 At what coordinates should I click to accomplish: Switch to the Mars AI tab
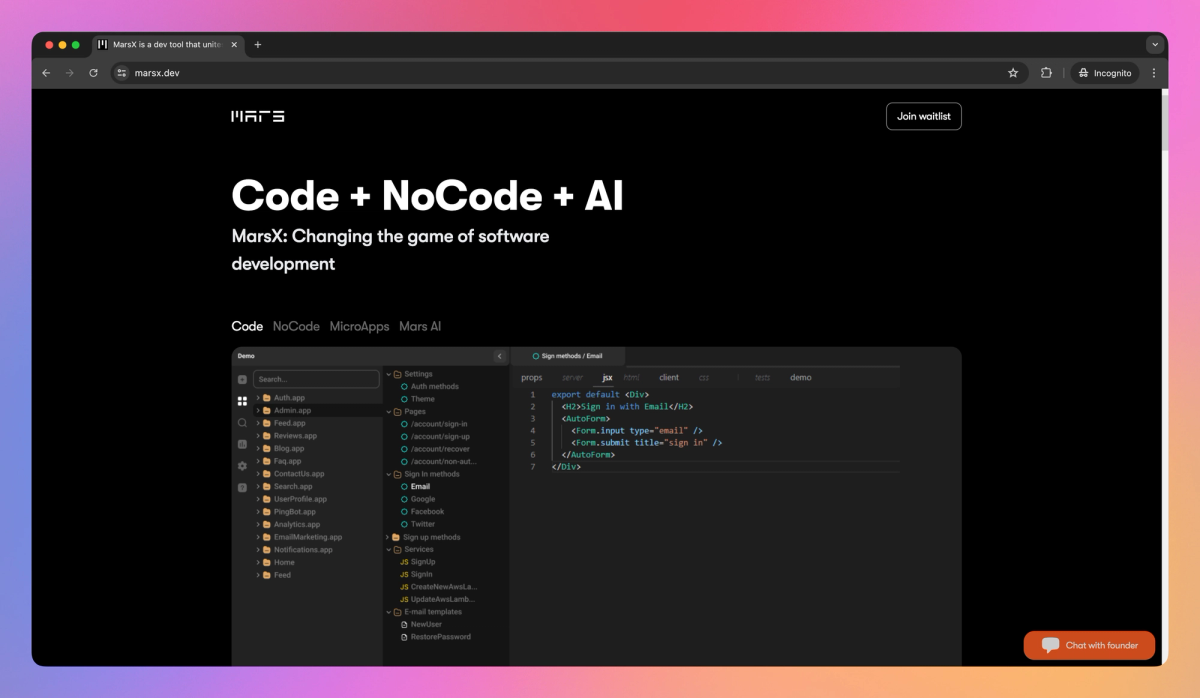tap(420, 326)
